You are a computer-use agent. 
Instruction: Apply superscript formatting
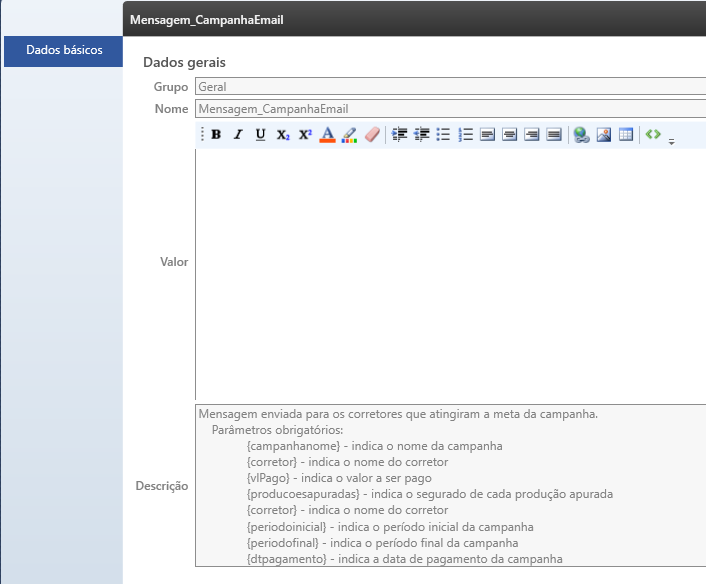tap(305, 134)
